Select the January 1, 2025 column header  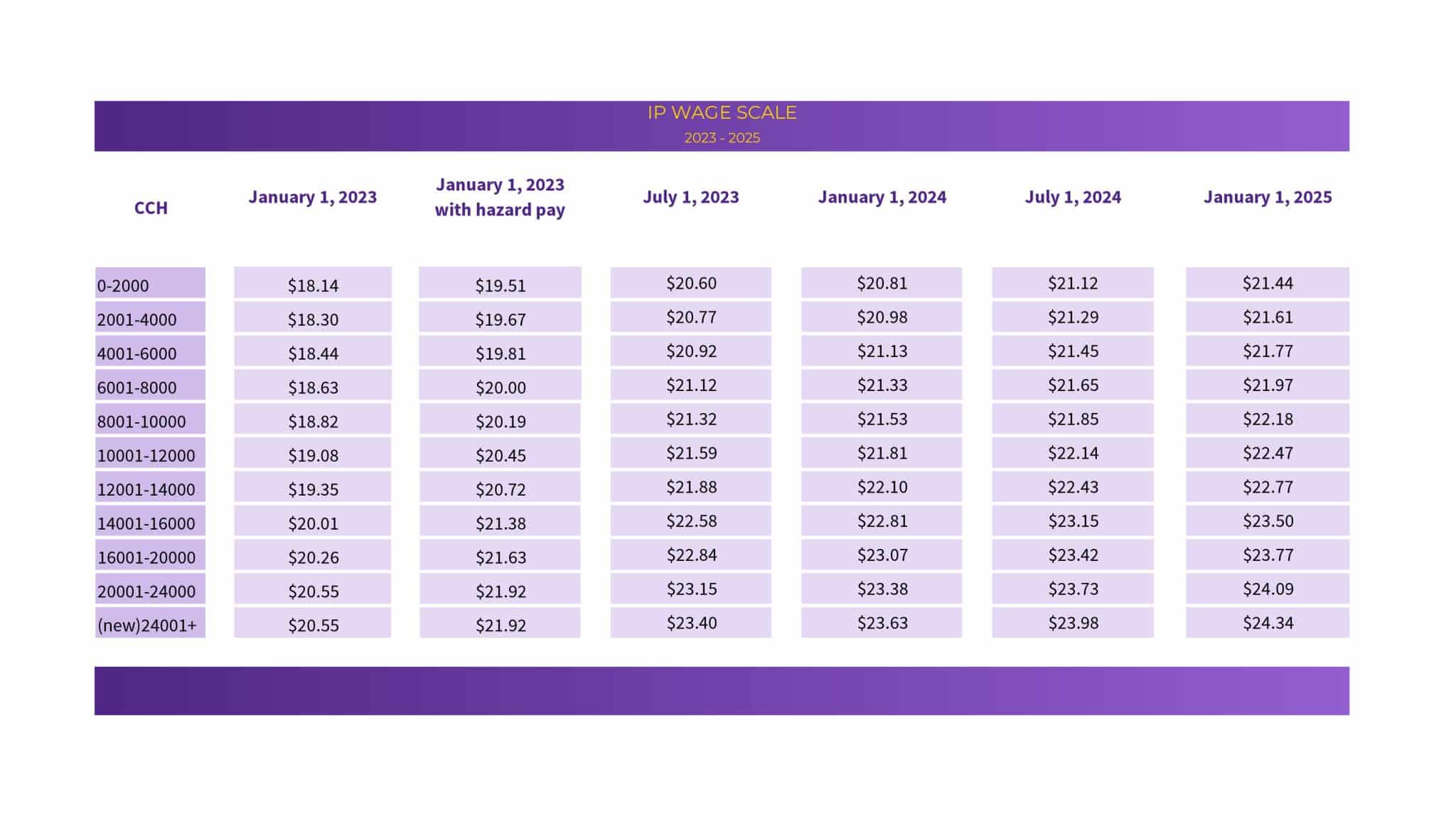(1268, 197)
